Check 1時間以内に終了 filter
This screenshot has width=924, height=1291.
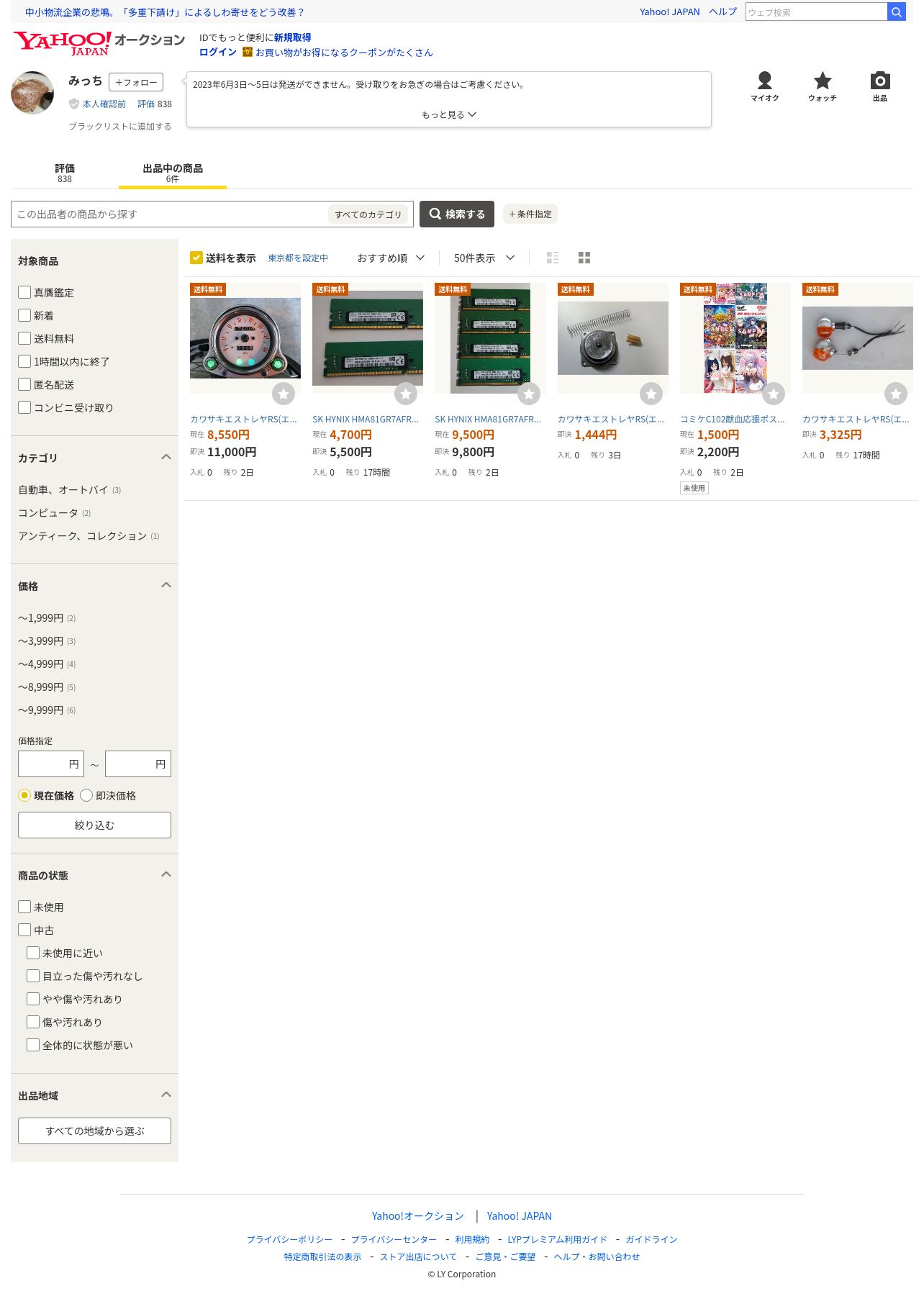pyautogui.click(x=24, y=361)
